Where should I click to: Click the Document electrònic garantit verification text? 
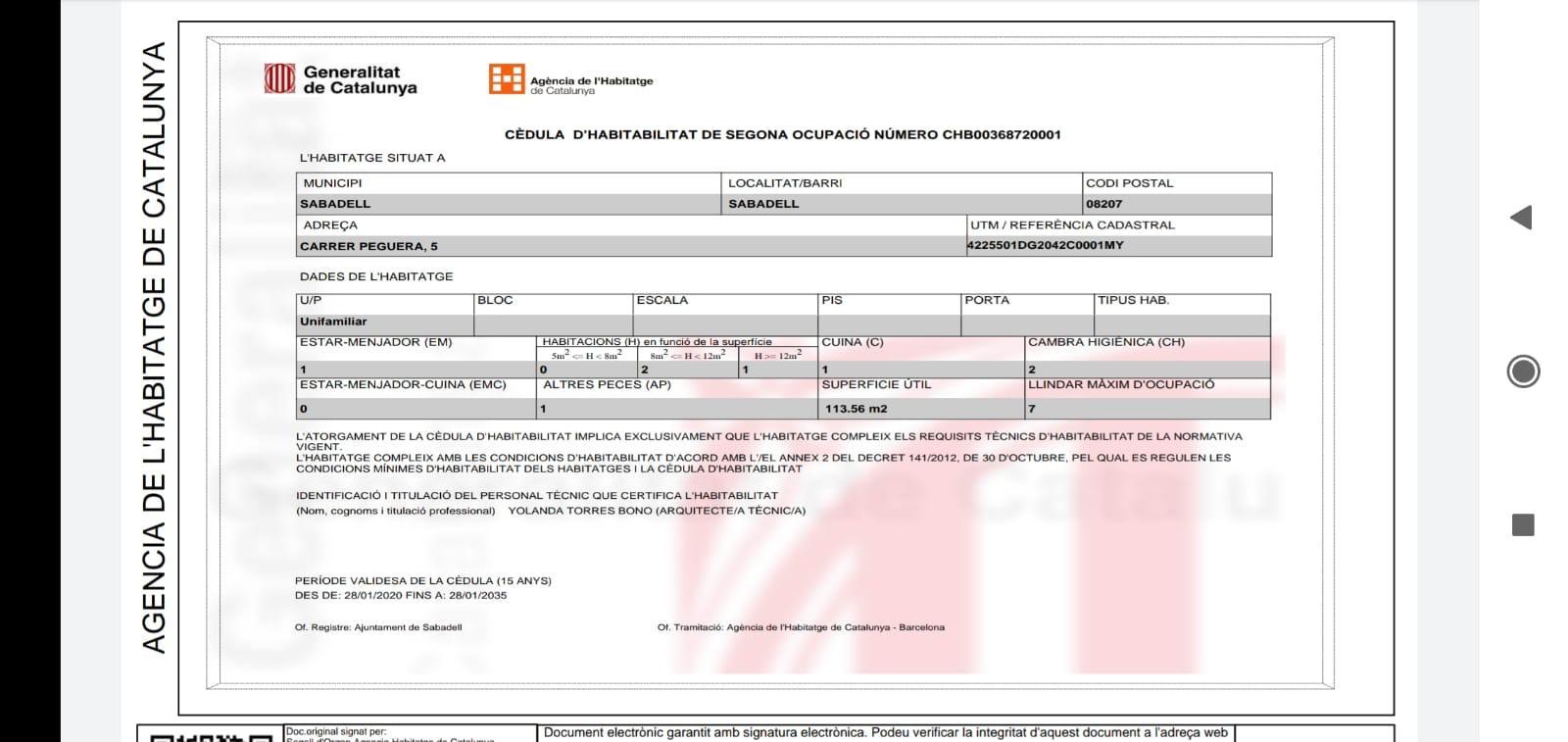[x=885, y=732]
